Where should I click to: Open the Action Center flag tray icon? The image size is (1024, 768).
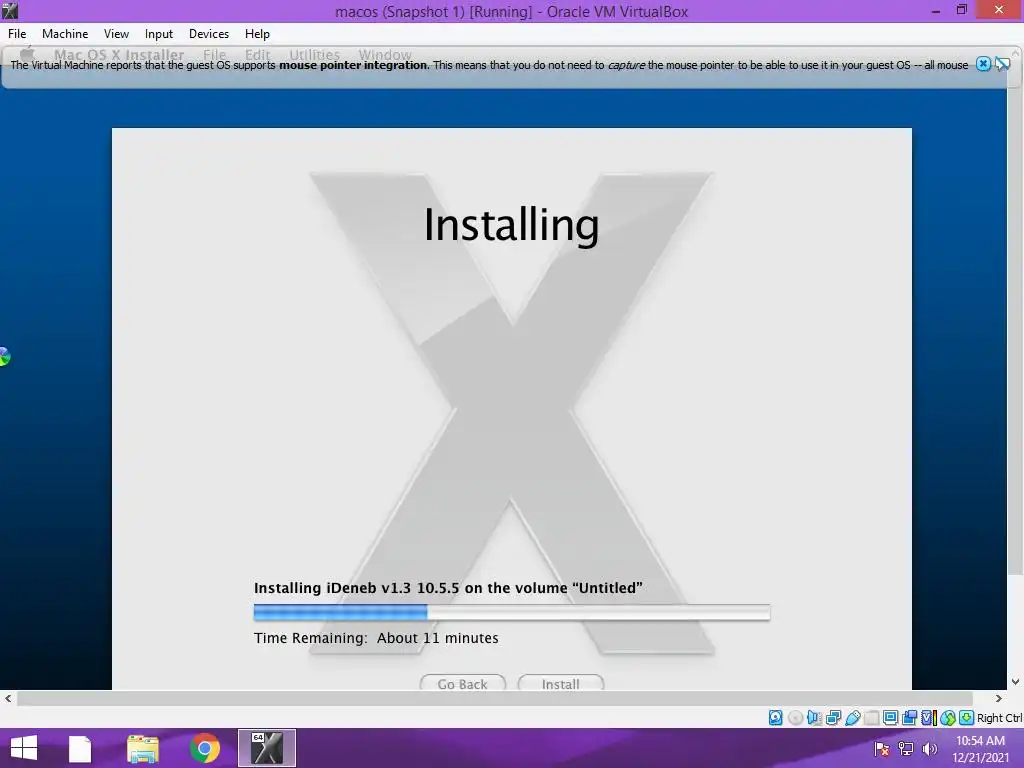[882, 749]
